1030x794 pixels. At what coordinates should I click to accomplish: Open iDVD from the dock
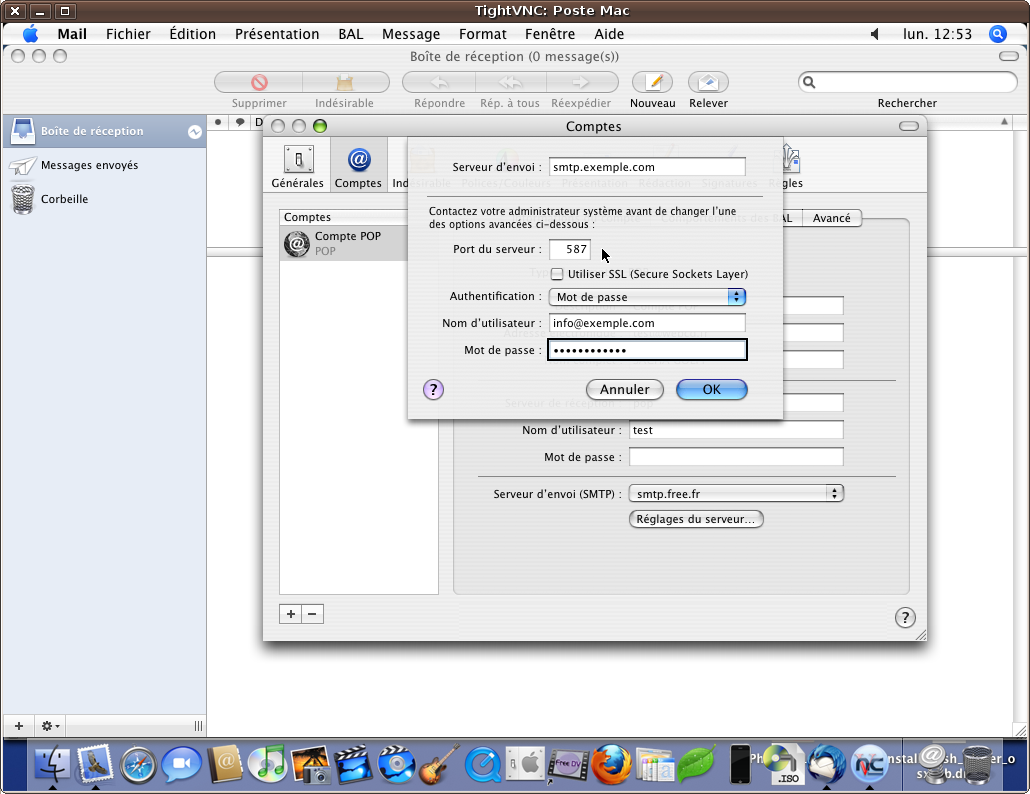coord(396,764)
